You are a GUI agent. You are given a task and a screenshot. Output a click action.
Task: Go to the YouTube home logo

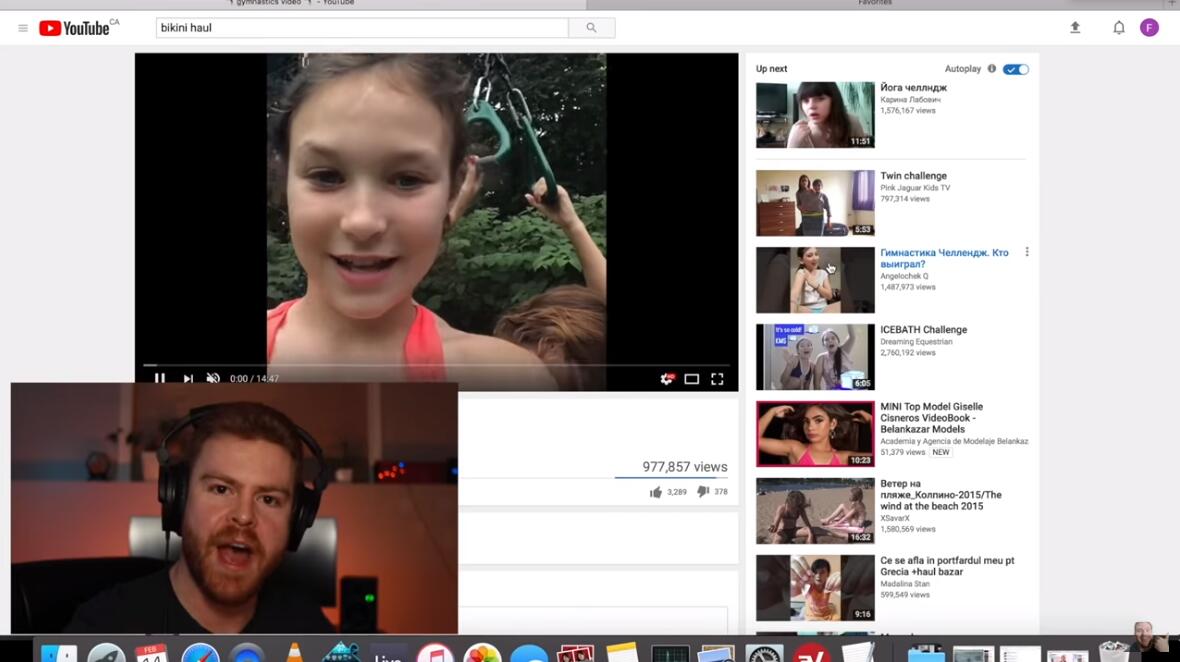coord(74,28)
